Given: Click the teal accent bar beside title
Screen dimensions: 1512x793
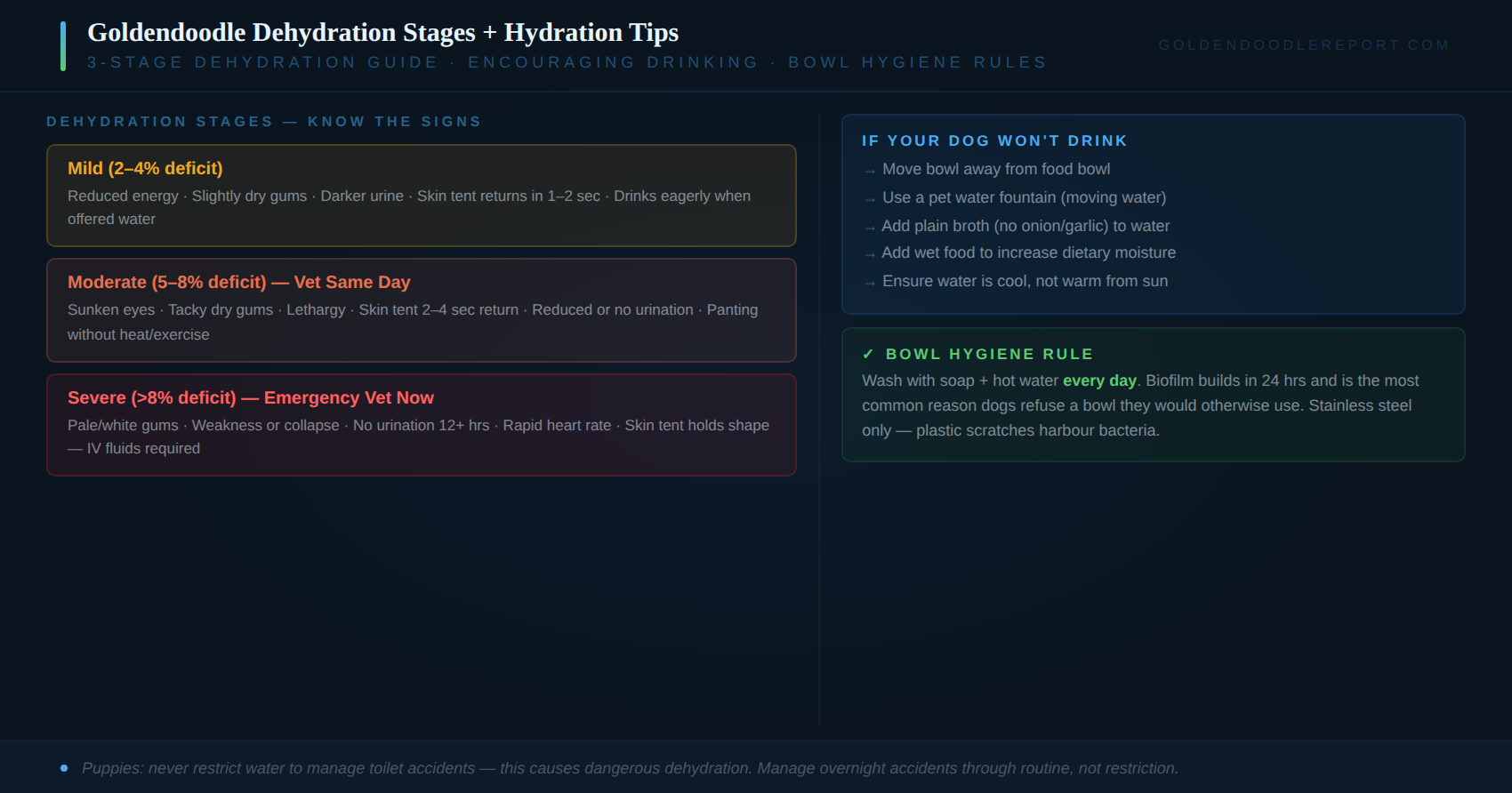Looking at the screenshot, I should pos(63,46).
